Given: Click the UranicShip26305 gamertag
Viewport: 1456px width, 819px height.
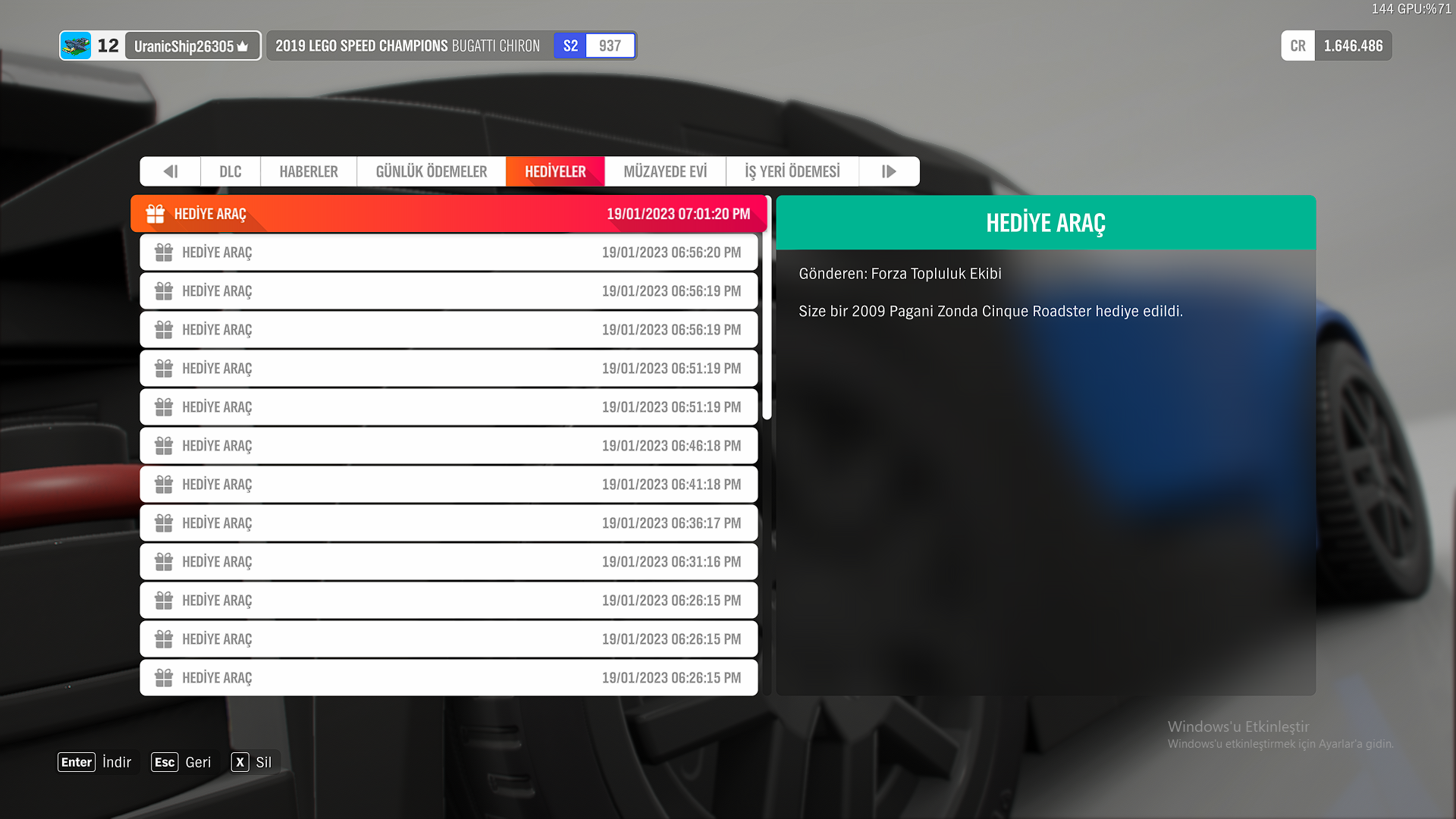Looking at the screenshot, I should [184, 46].
